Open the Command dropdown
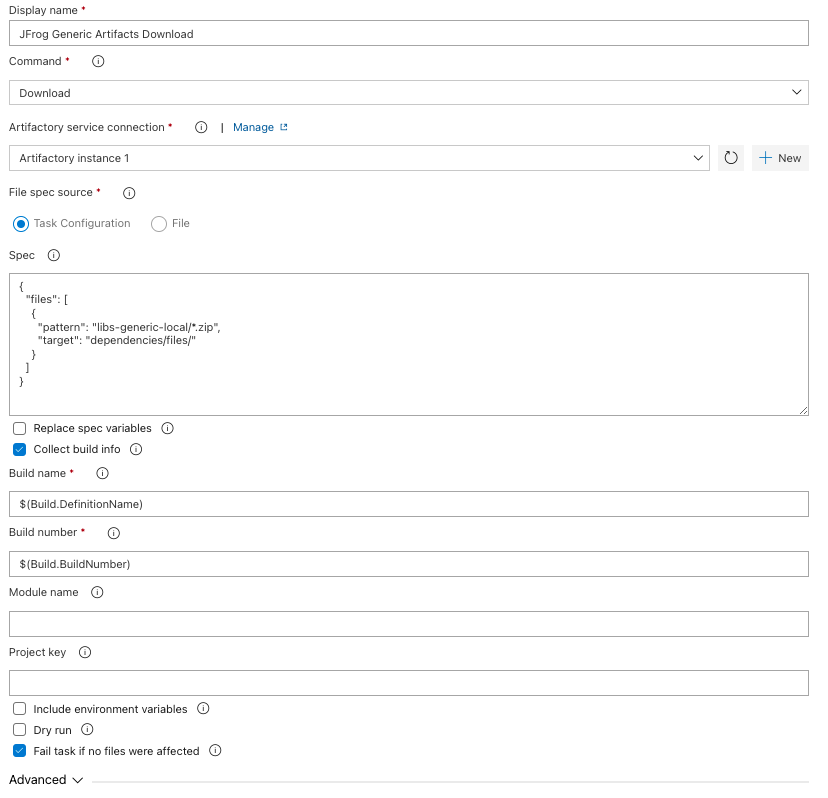Image resolution: width=828 pixels, height=798 pixels. (797, 92)
